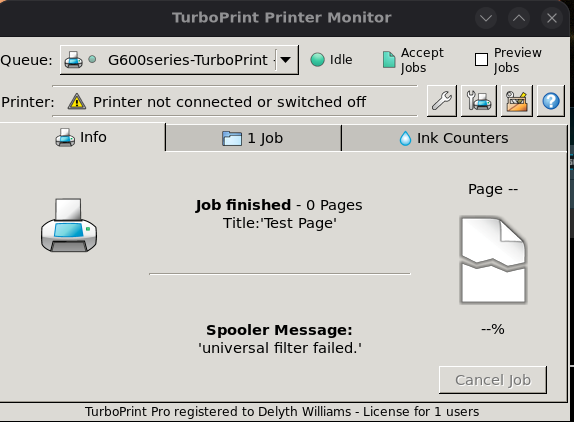Image resolution: width=574 pixels, height=422 pixels.
Task: Click the 'Spooler Message:' heading
Action: click(279, 330)
